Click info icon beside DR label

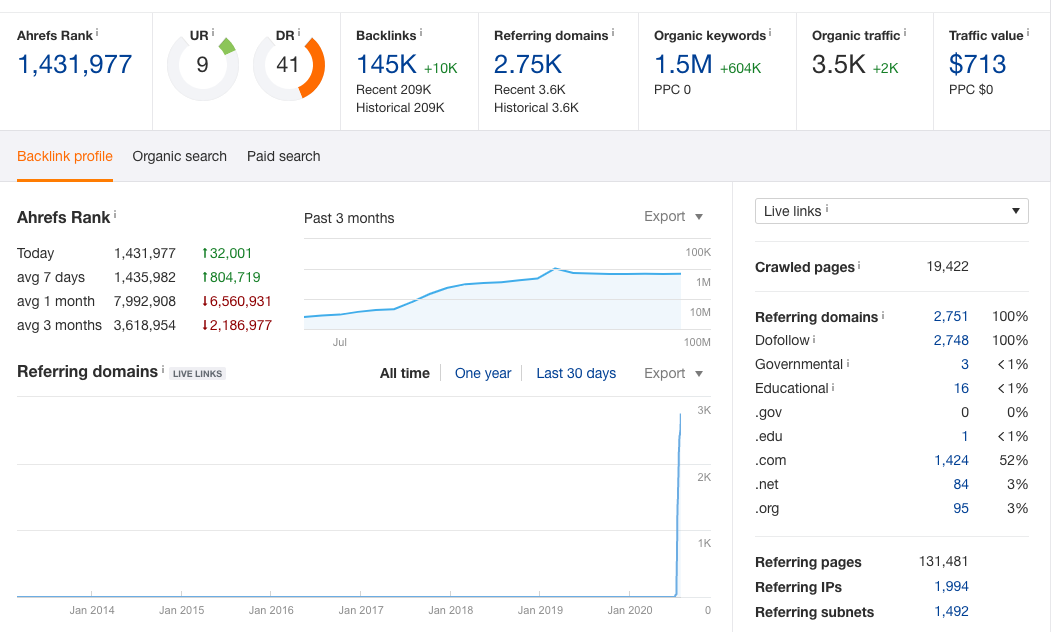pos(299,32)
